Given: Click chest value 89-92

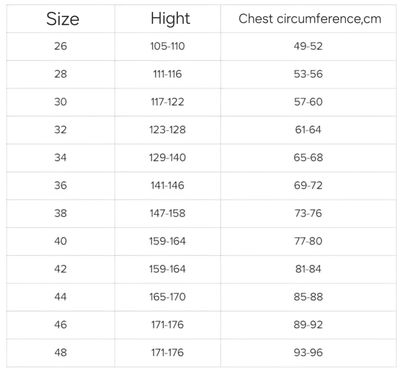Looking at the screenshot, I should pyautogui.click(x=308, y=324).
